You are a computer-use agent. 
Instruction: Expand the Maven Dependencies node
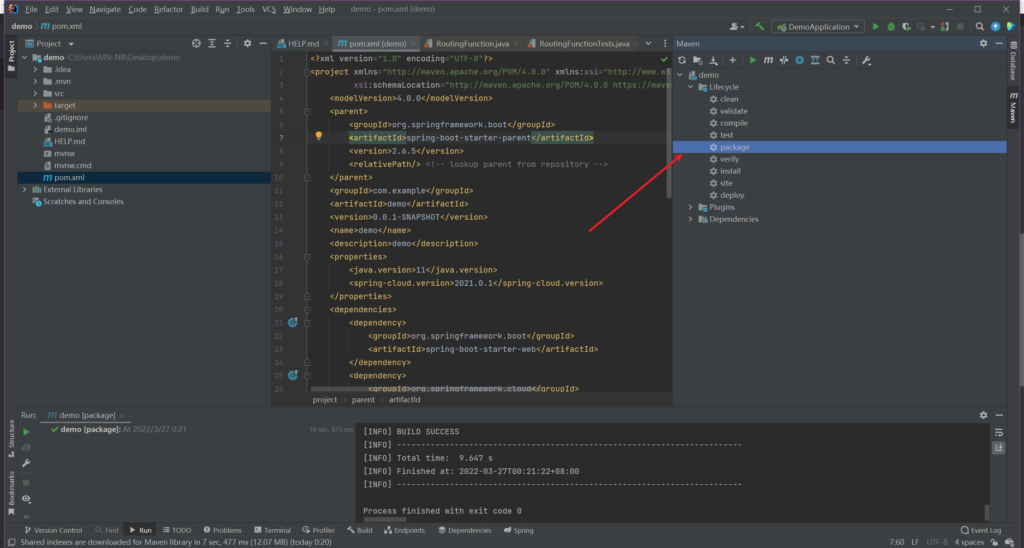point(690,219)
